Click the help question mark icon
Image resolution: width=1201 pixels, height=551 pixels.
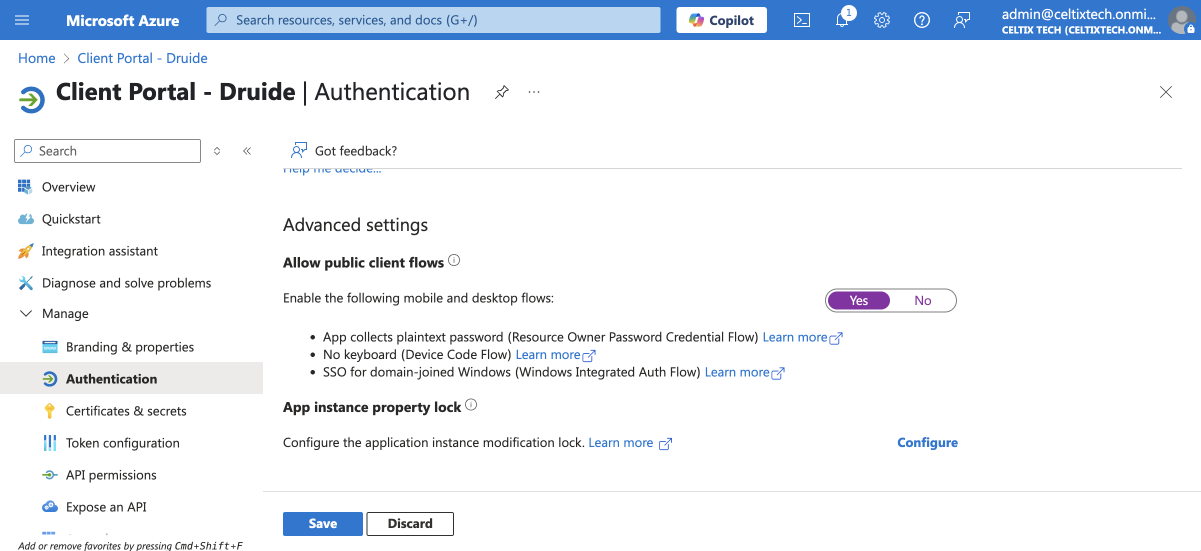922,20
